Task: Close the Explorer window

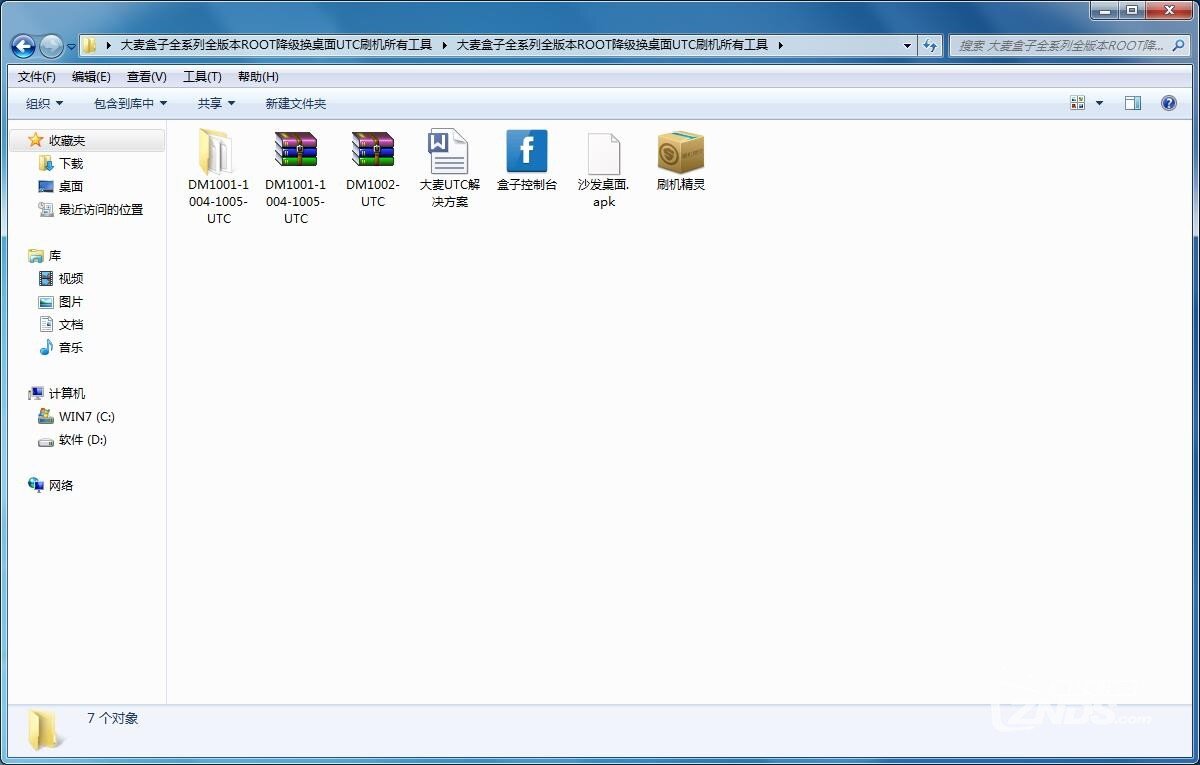Action: [x=1168, y=10]
